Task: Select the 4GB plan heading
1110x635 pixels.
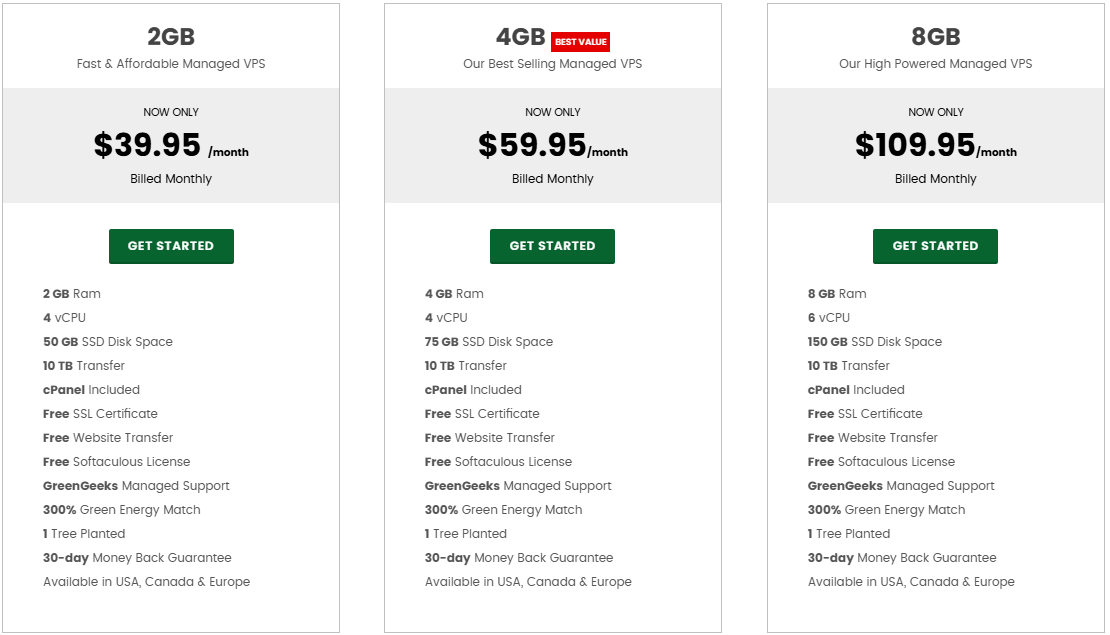Action: 521,37
